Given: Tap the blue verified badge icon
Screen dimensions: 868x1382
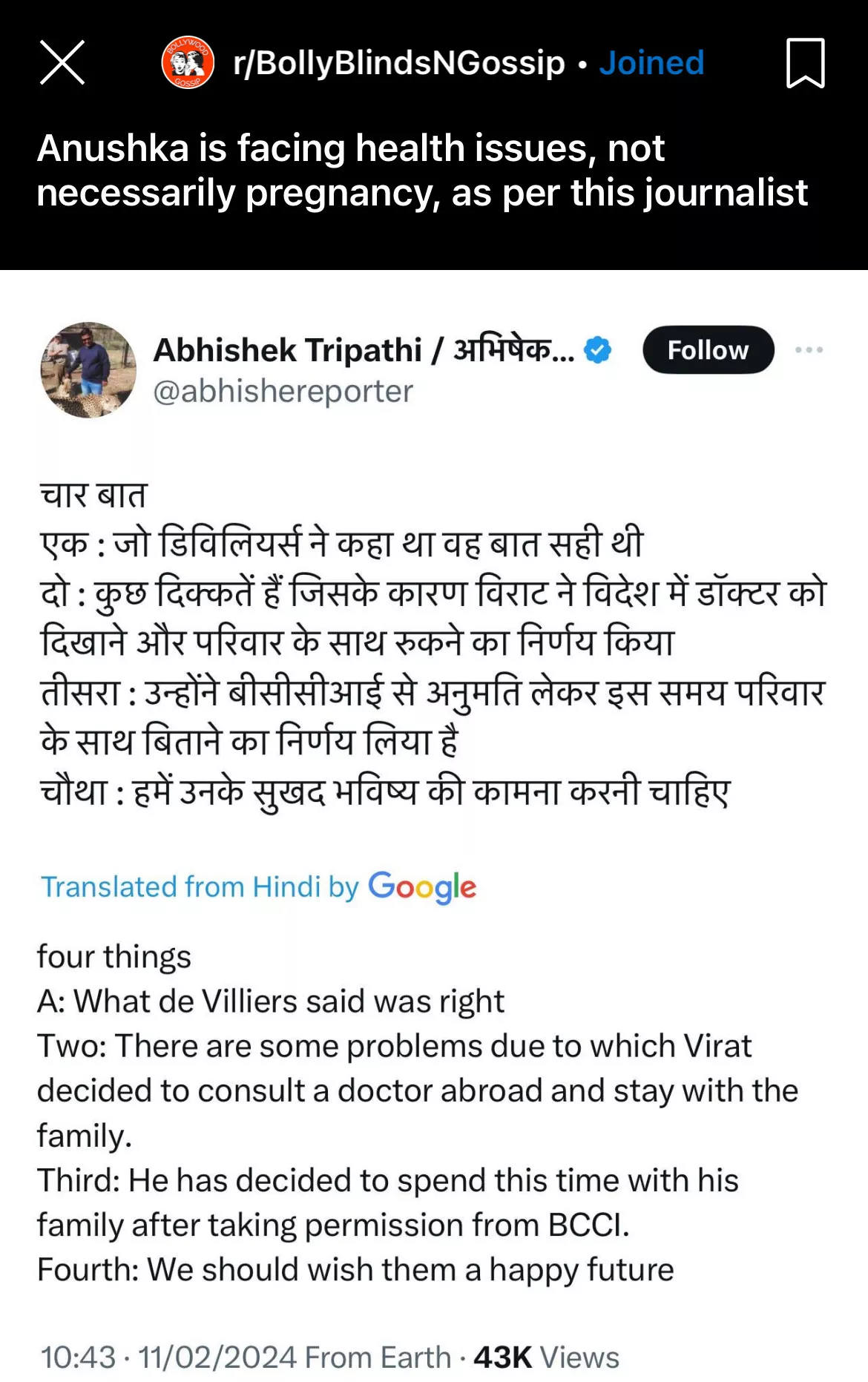Looking at the screenshot, I should pos(597,350).
